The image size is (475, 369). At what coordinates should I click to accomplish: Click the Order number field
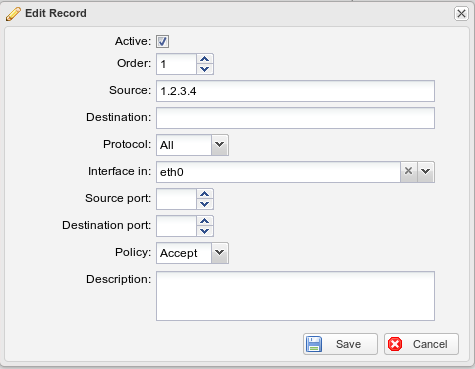pyautogui.click(x=176, y=64)
